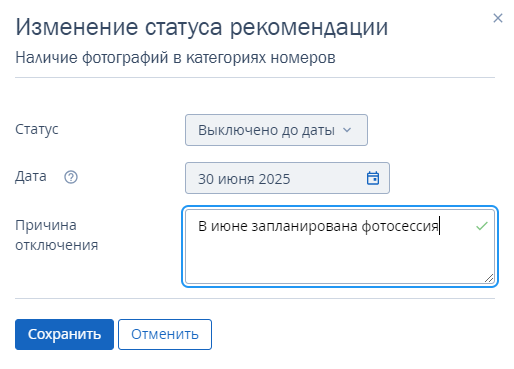This screenshot has width=514, height=369.
Task: Close the recommendation status dialog with X
Action: tap(498, 18)
